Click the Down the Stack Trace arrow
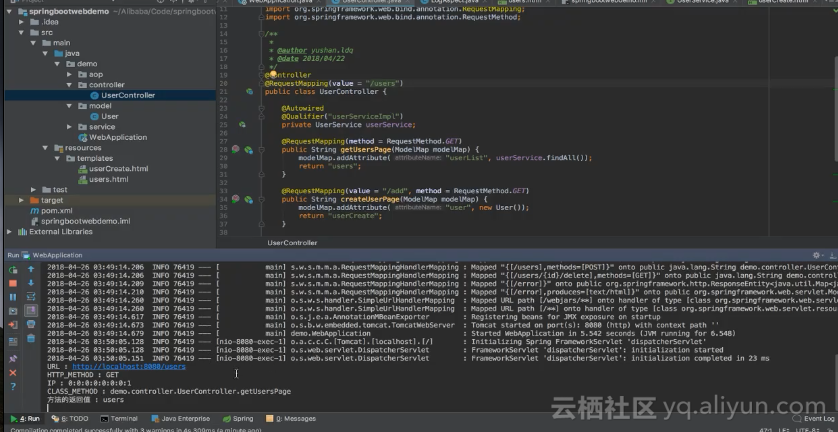 (31, 283)
